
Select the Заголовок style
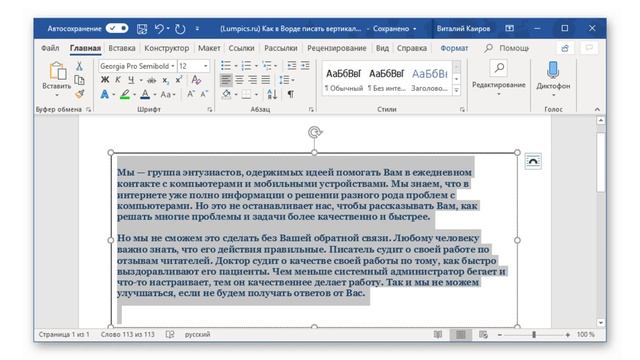click(x=429, y=80)
